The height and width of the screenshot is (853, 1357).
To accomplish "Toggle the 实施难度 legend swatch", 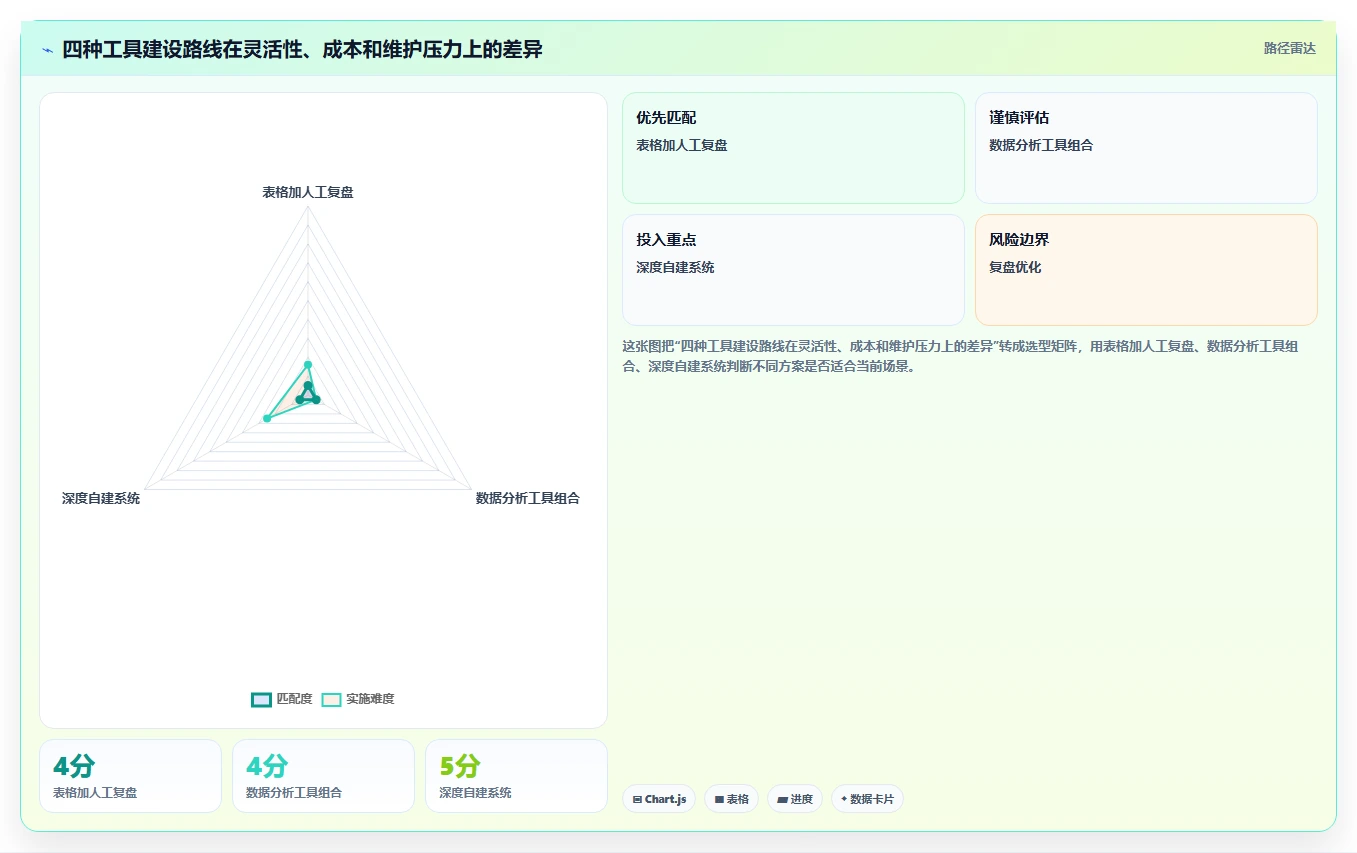I will 331,699.
